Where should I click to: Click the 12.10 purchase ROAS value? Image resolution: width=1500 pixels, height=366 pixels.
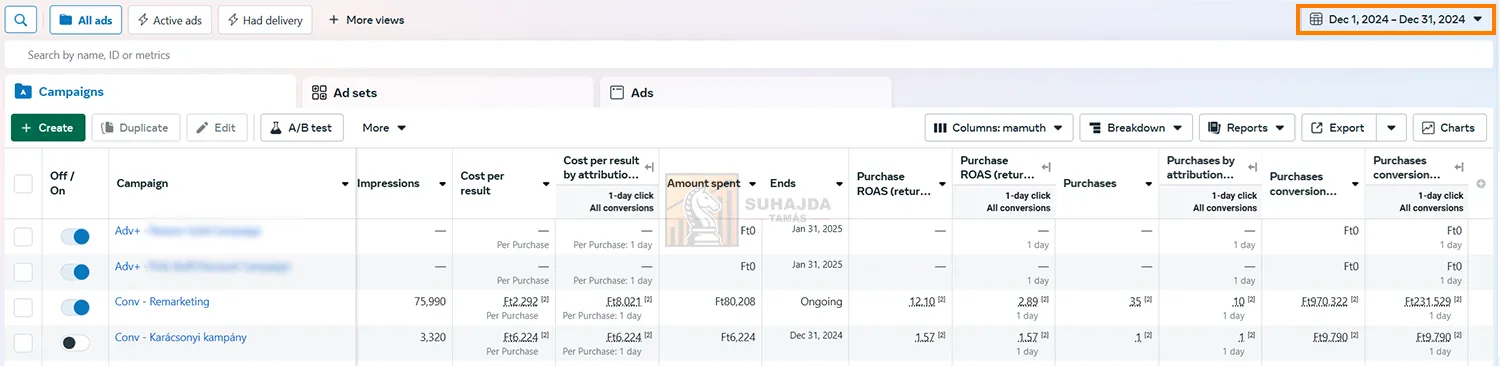921,302
